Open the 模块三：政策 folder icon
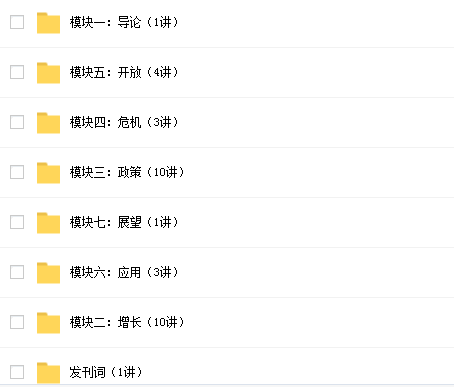 [48, 173]
